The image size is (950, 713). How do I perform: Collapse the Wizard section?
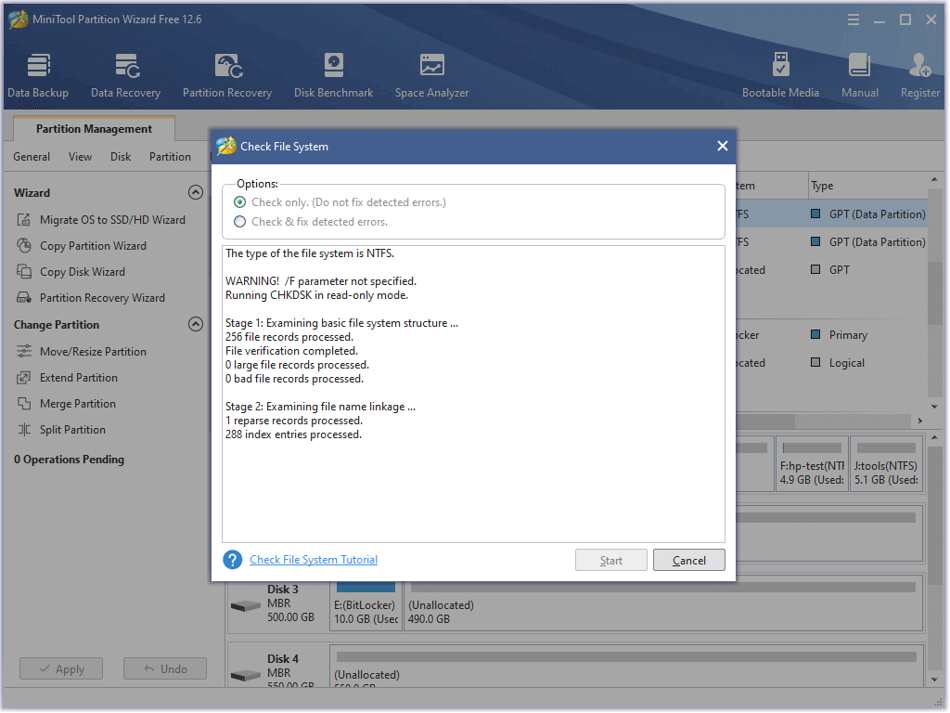(195, 193)
